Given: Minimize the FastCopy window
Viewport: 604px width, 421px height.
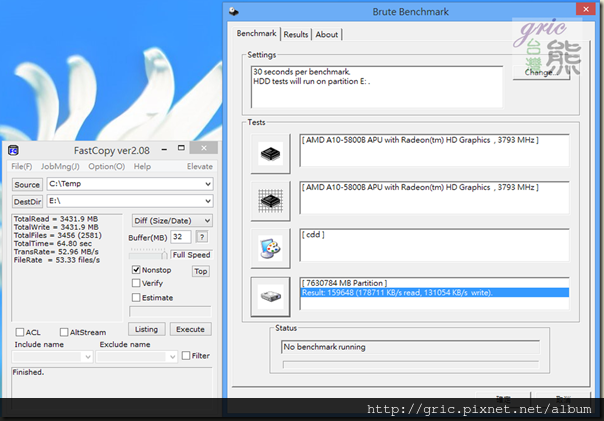Looking at the screenshot, I should (x=164, y=149).
